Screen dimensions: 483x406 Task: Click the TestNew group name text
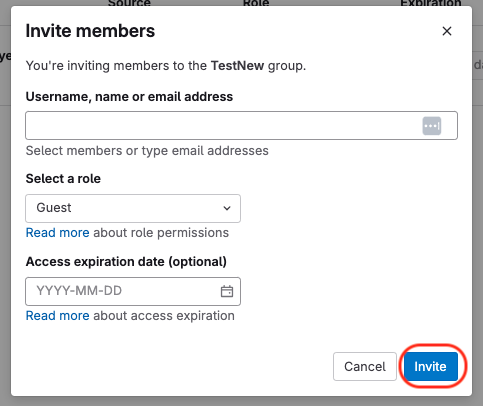coord(237,66)
